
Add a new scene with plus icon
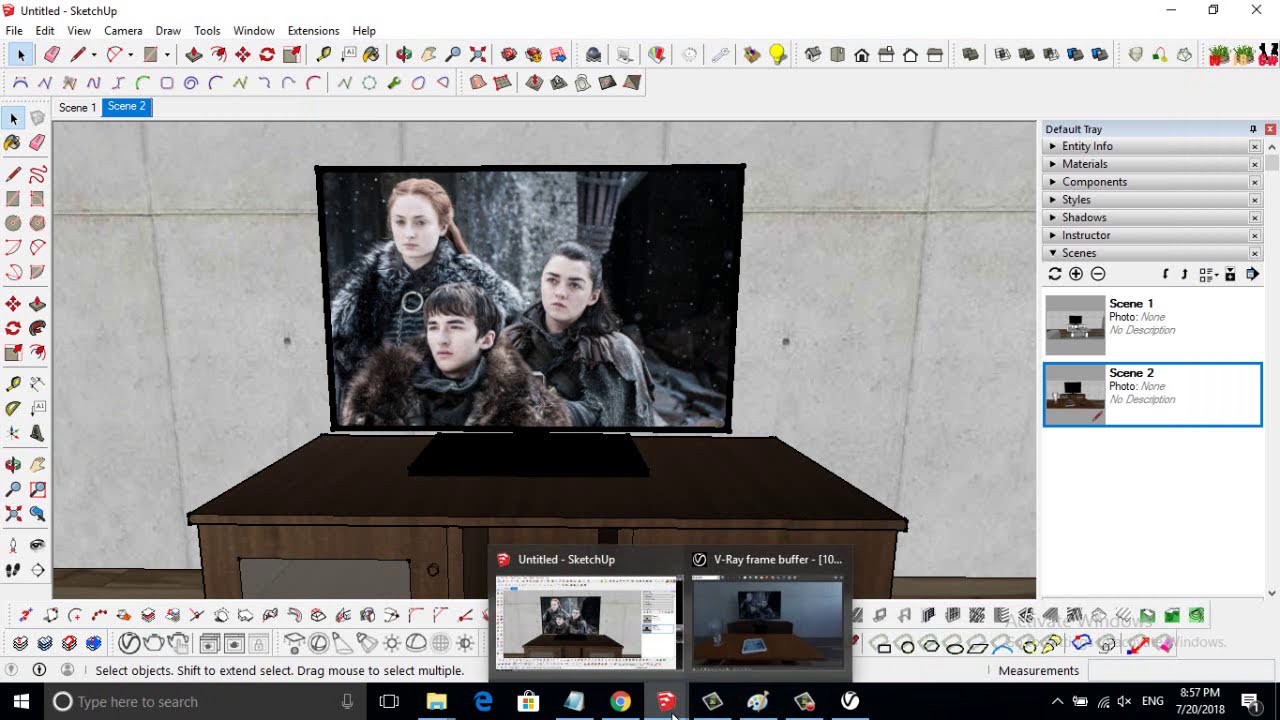click(1076, 274)
